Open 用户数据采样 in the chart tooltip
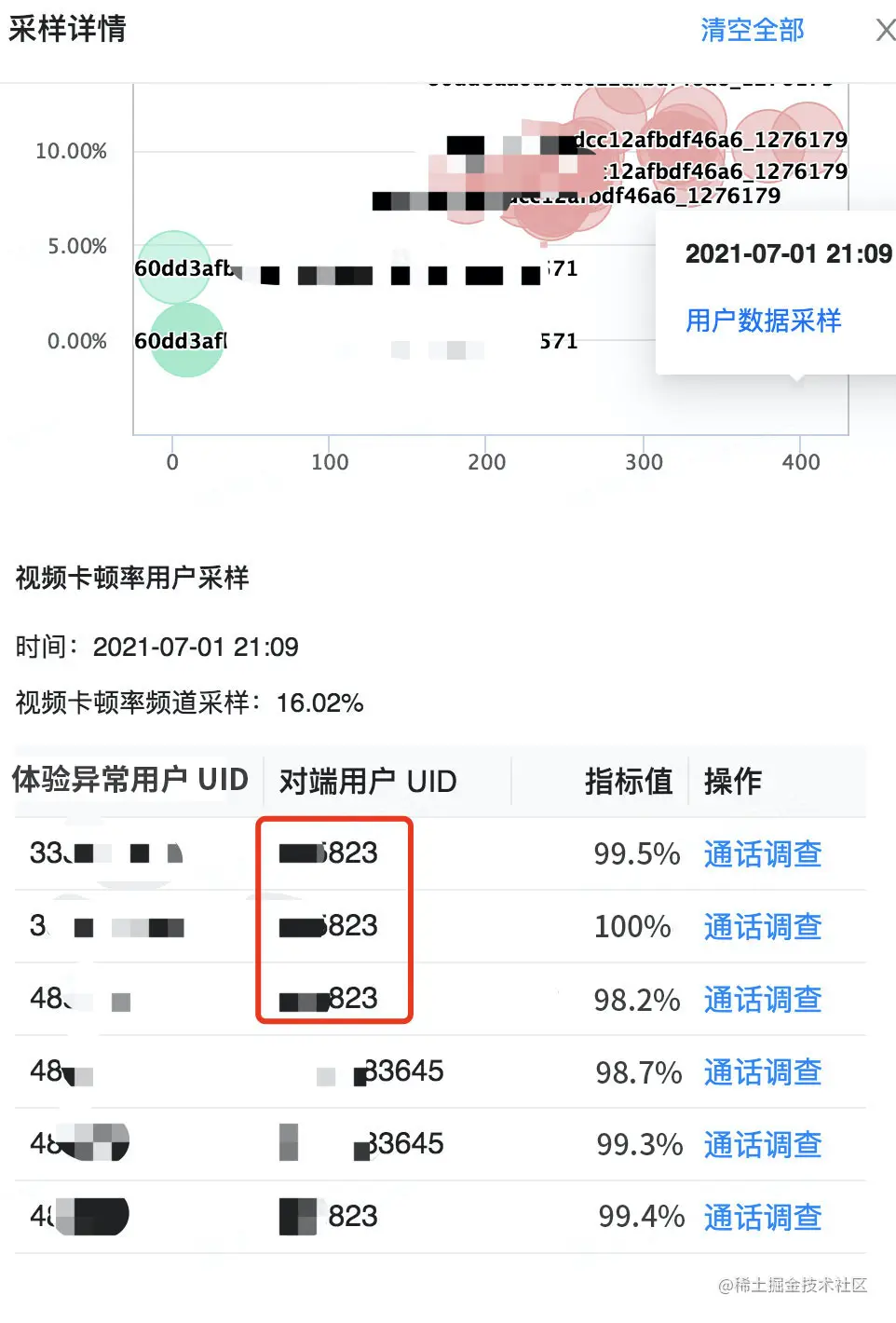The image size is (896, 1323). [762, 321]
